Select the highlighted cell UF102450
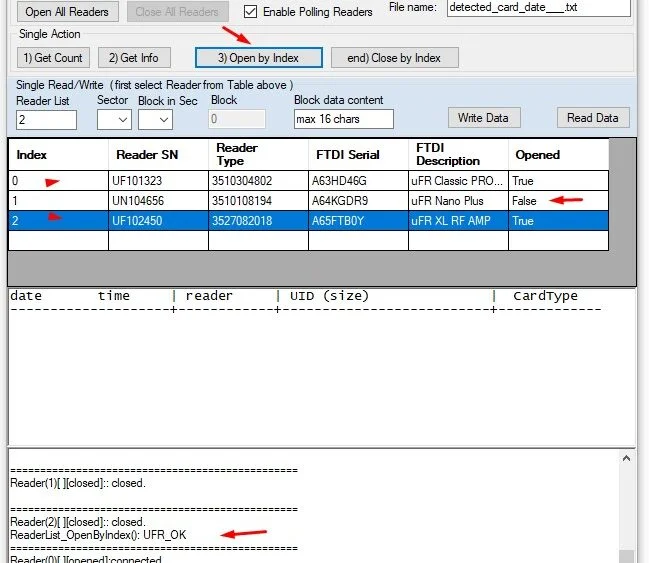Viewport: 649px width, 563px height. pyautogui.click(x=158, y=221)
